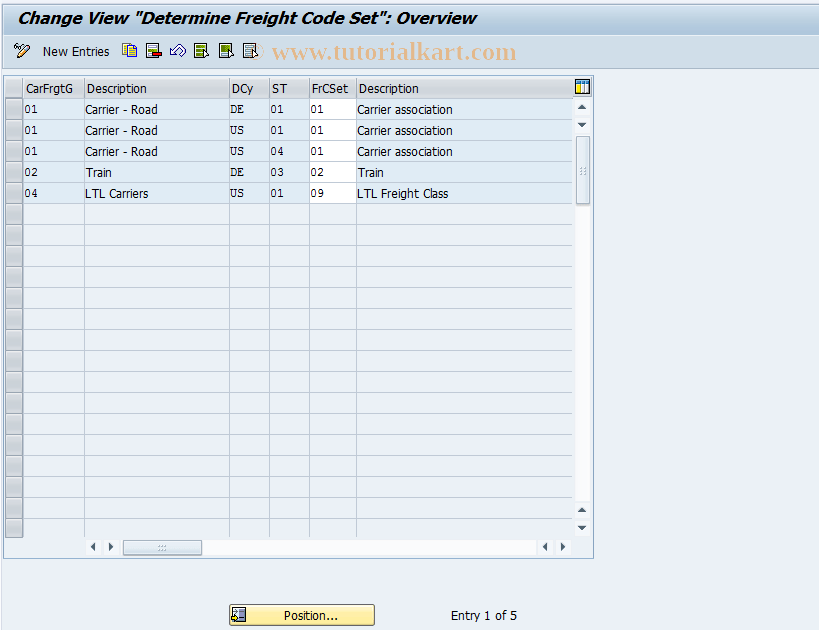Select the row marker for LTL Carriers

point(14,193)
